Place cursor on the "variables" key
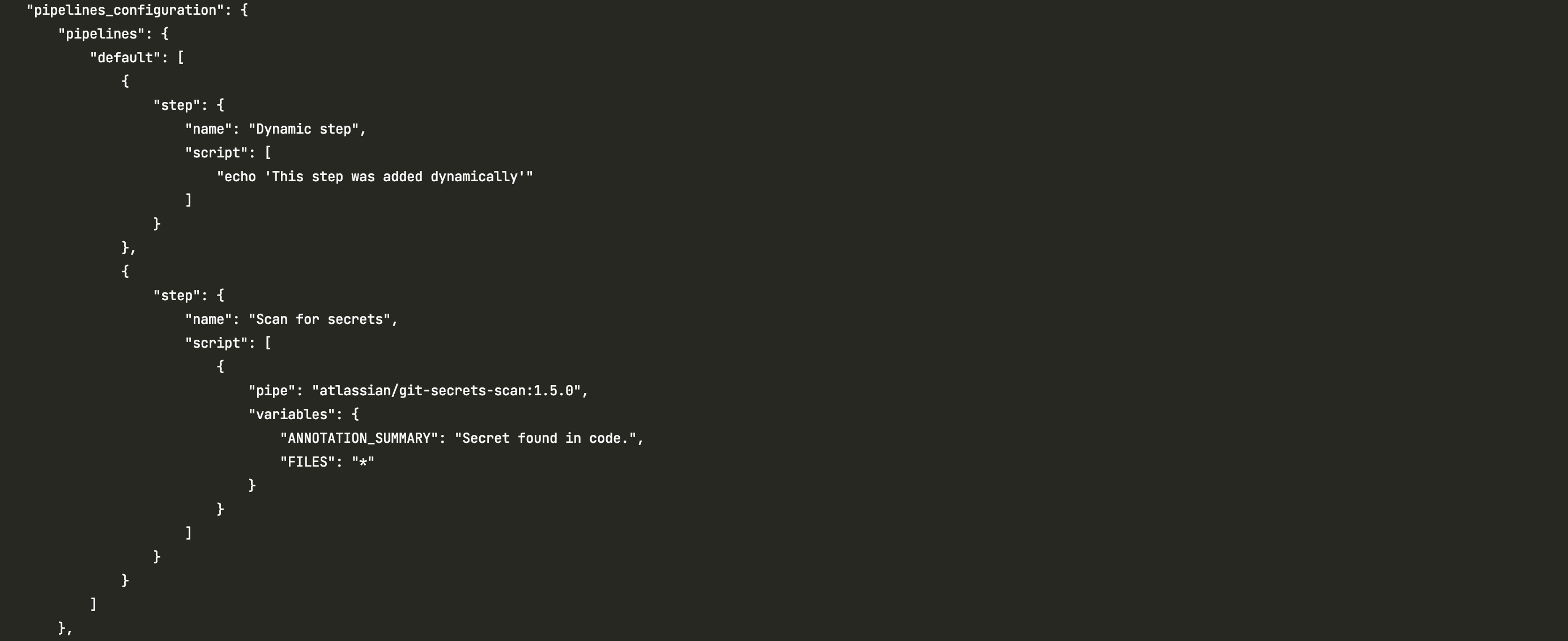 pos(292,414)
